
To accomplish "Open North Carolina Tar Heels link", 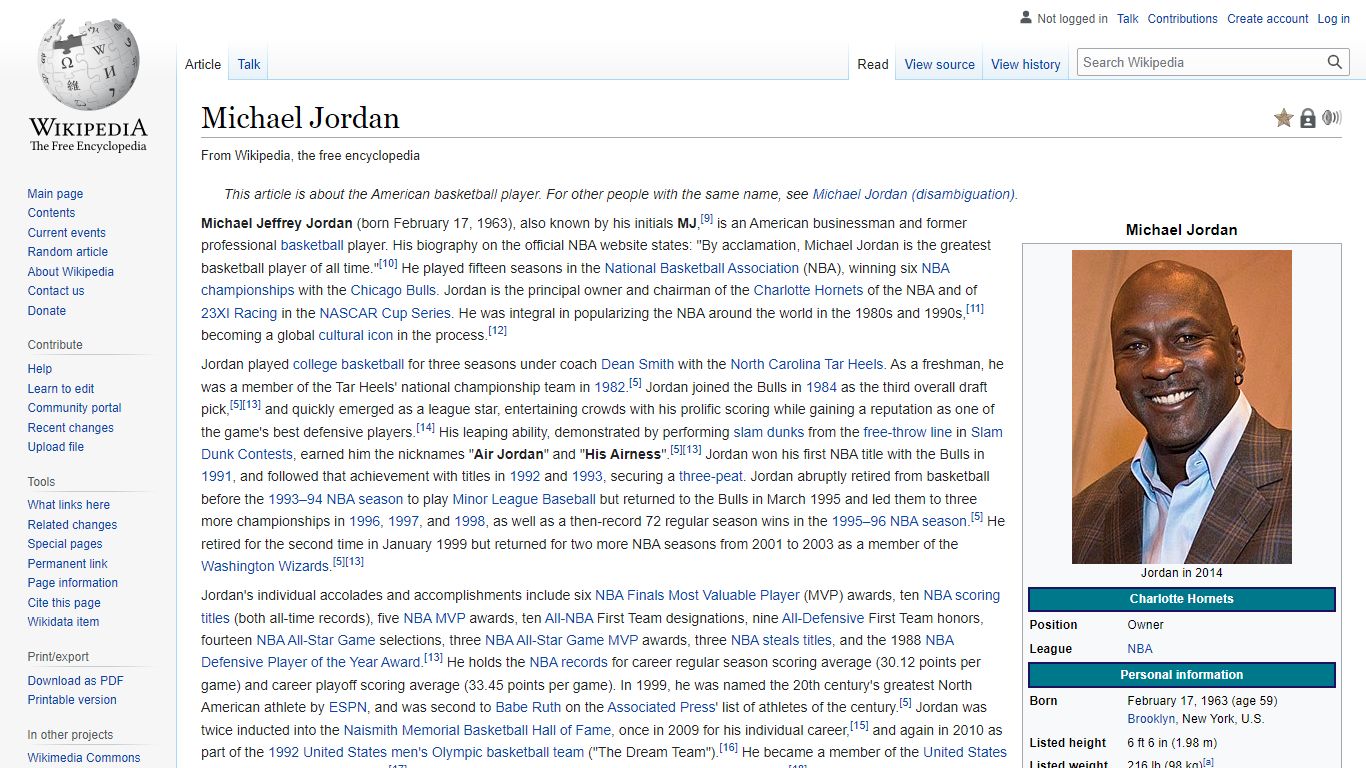I will pos(807,364).
